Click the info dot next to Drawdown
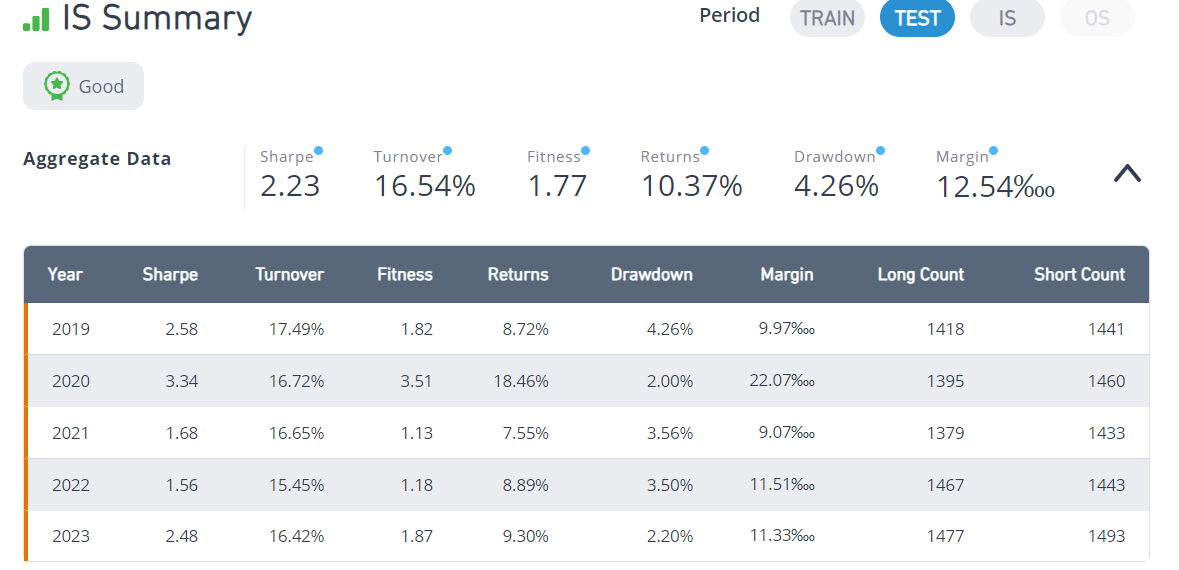 (880, 150)
